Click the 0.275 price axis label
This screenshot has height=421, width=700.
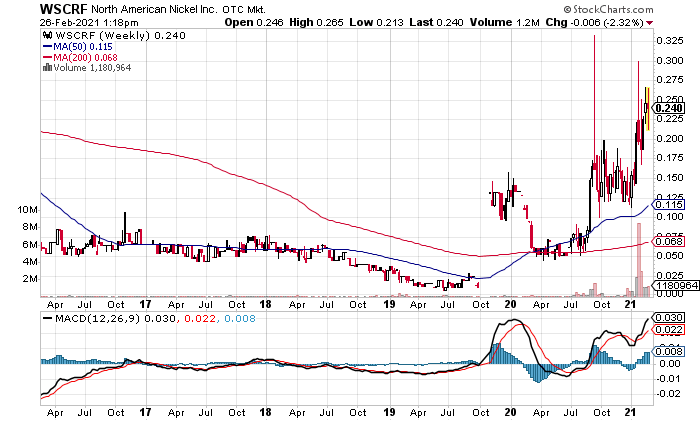point(670,80)
